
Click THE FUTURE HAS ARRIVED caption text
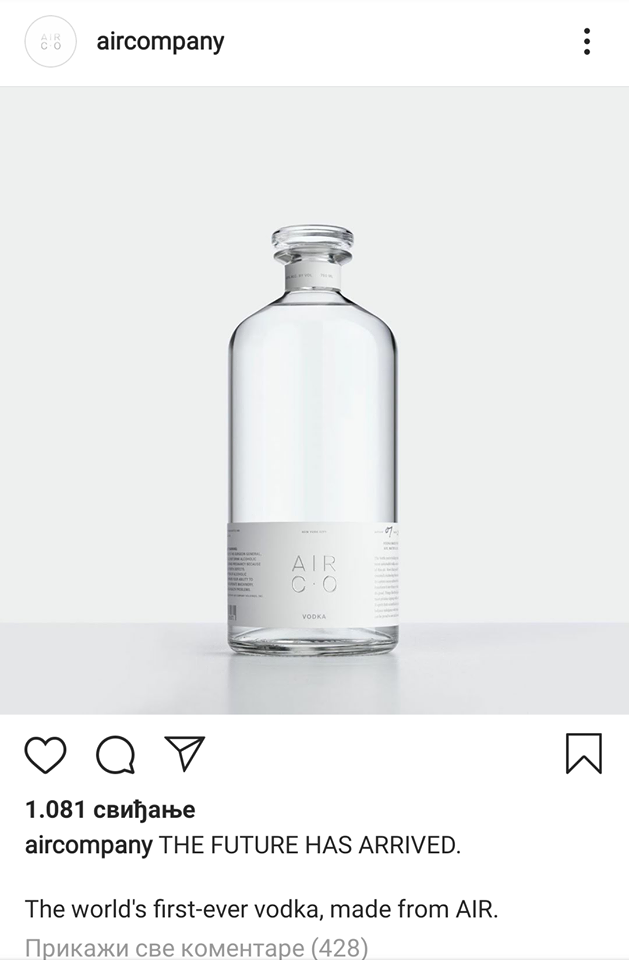pos(310,845)
